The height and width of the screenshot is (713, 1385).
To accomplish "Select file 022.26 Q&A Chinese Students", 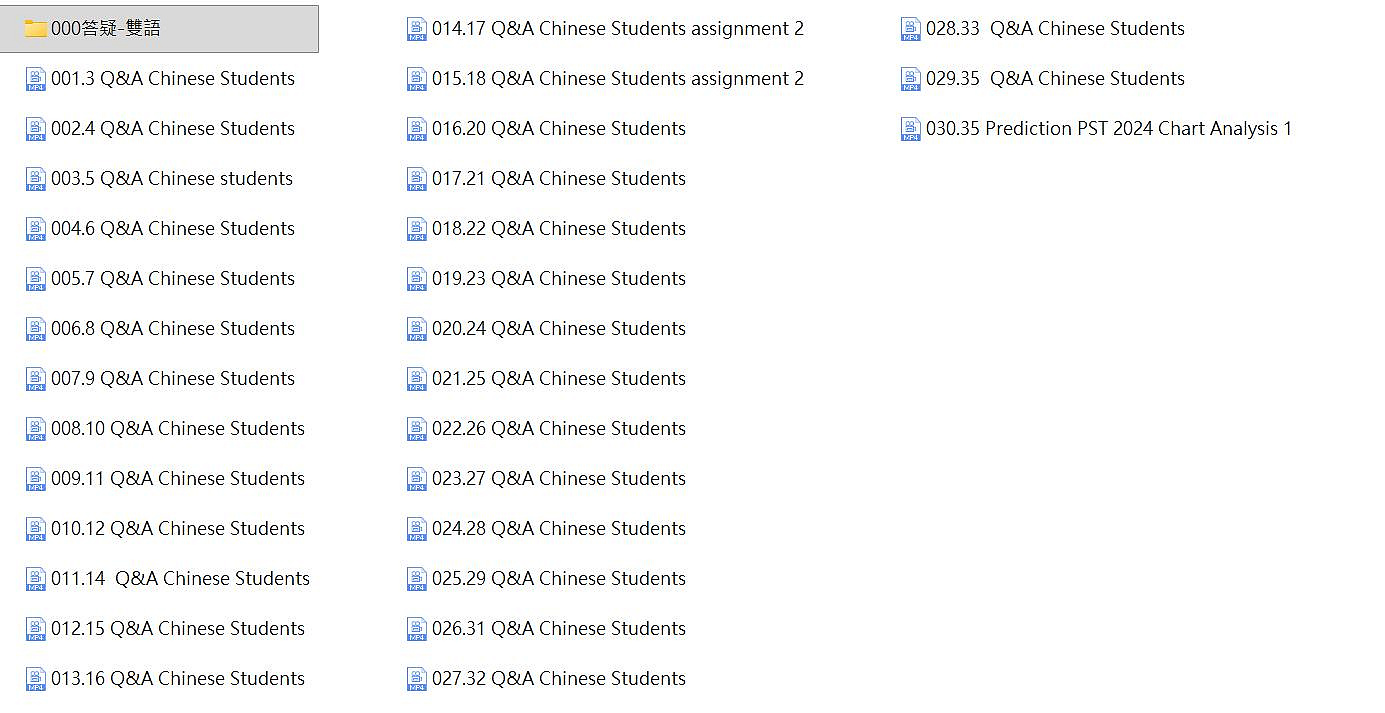I will coord(547,429).
